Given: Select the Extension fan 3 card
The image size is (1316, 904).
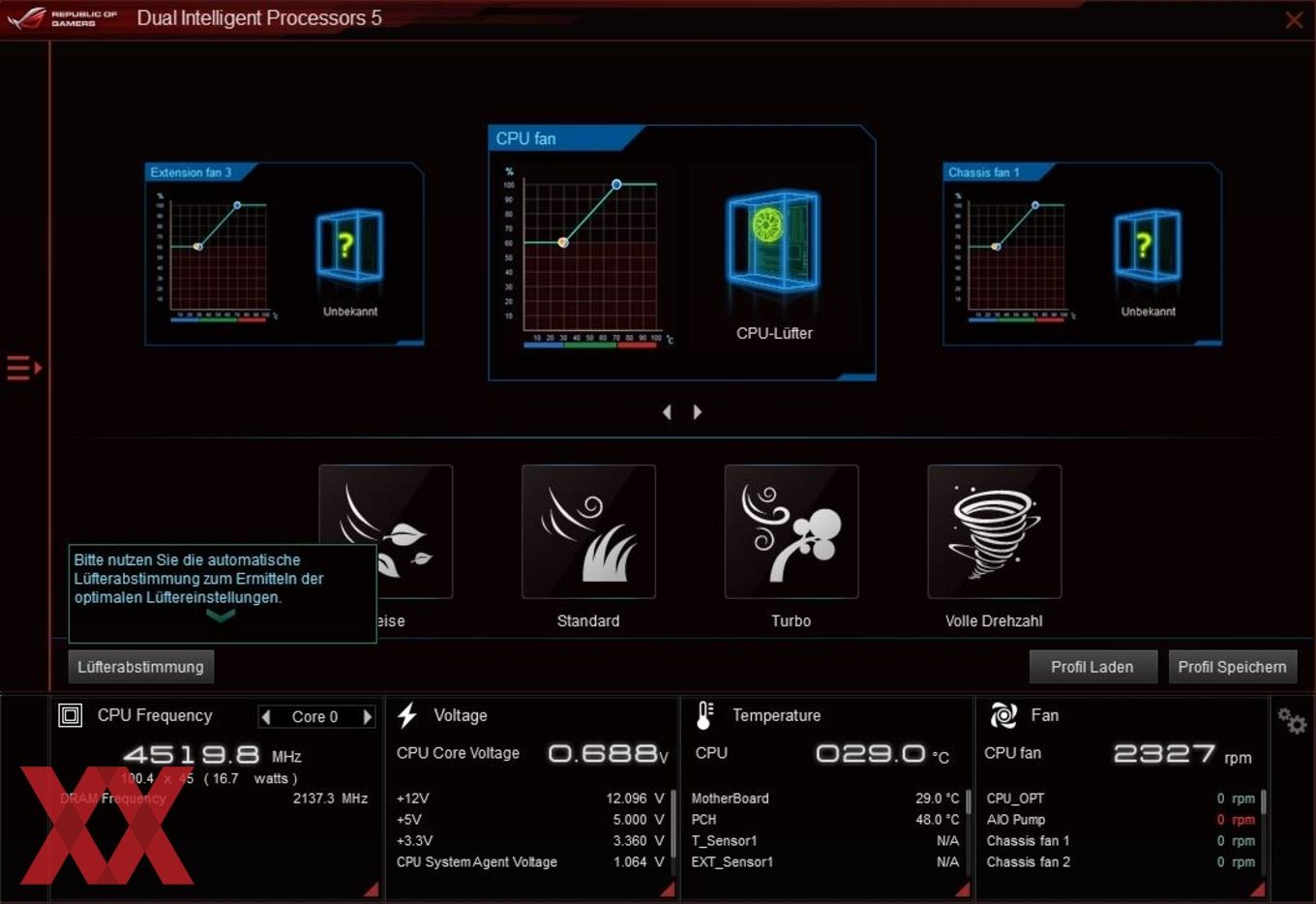Looking at the screenshot, I should pos(284,254).
